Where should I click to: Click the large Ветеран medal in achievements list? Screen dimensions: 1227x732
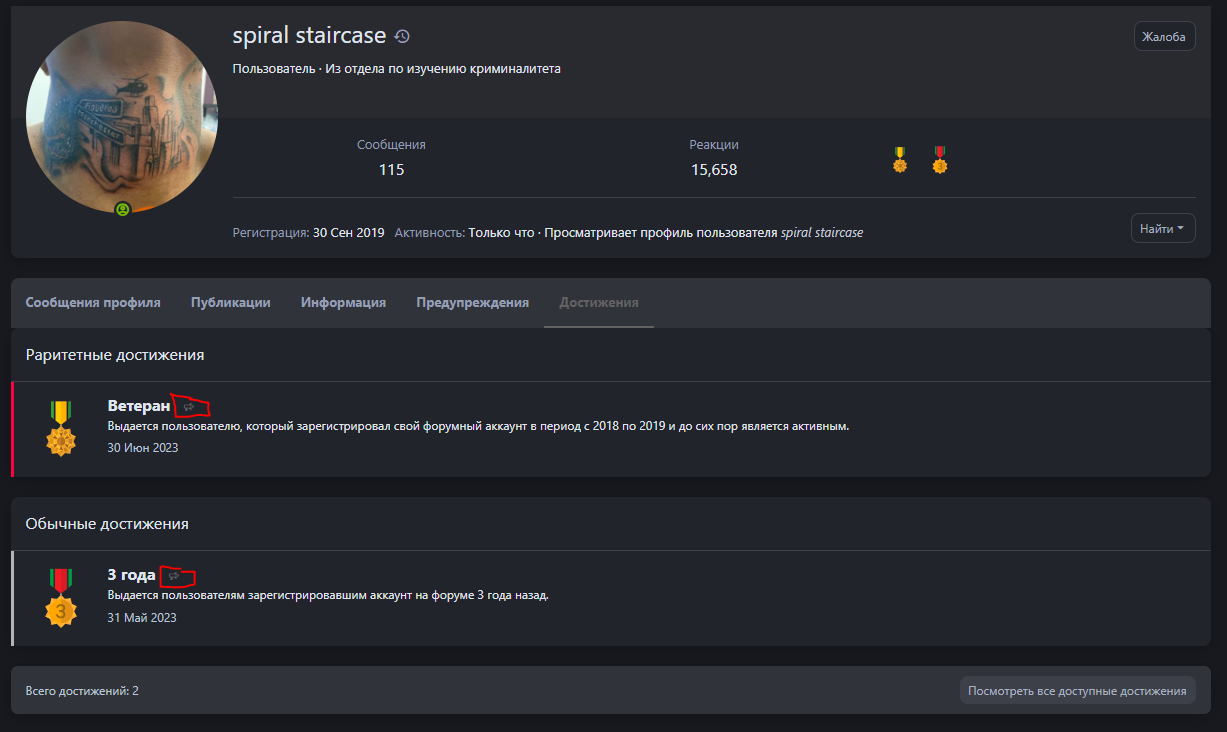pos(61,429)
